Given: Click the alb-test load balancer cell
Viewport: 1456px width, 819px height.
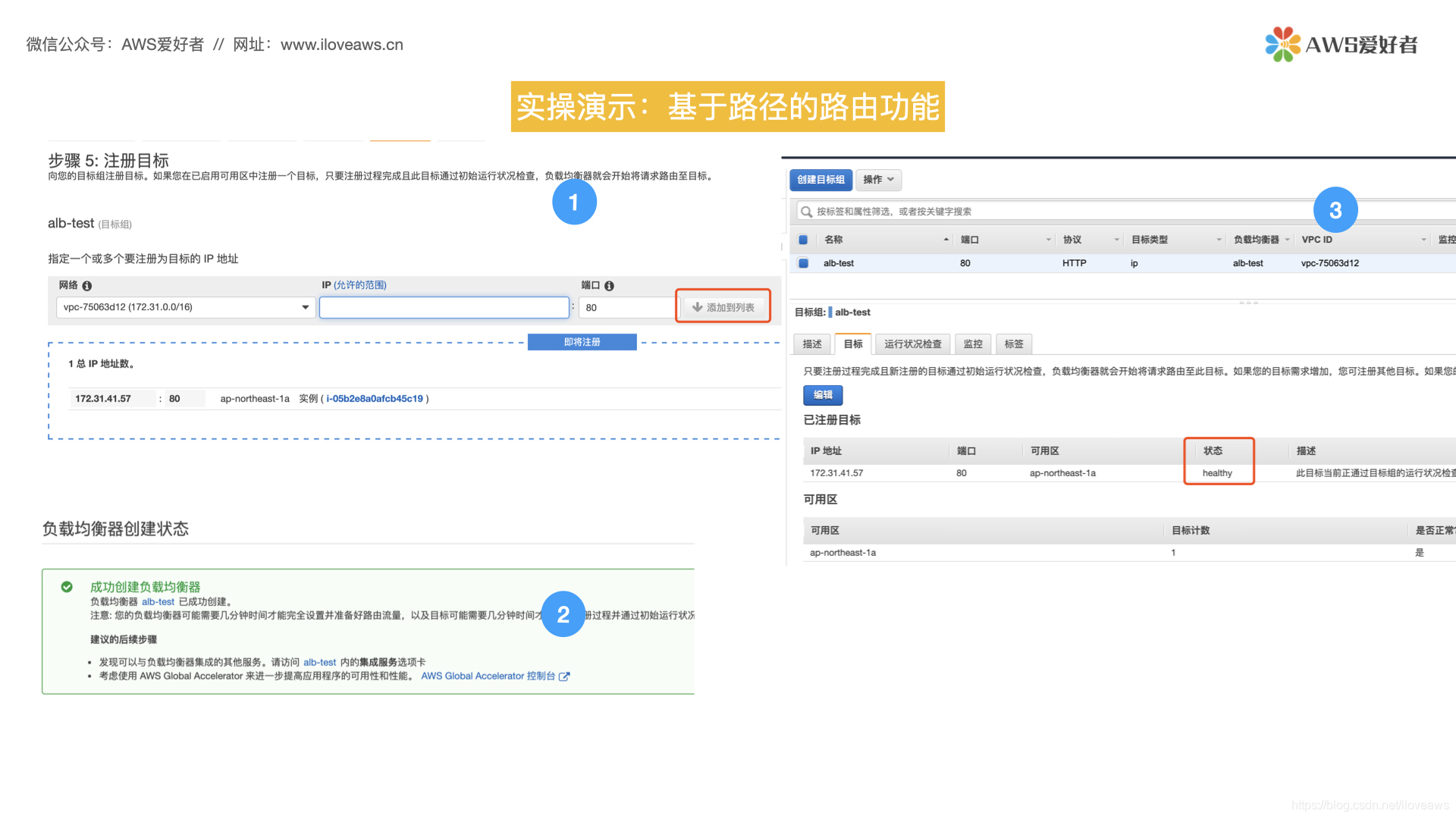Looking at the screenshot, I should (1248, 264).
